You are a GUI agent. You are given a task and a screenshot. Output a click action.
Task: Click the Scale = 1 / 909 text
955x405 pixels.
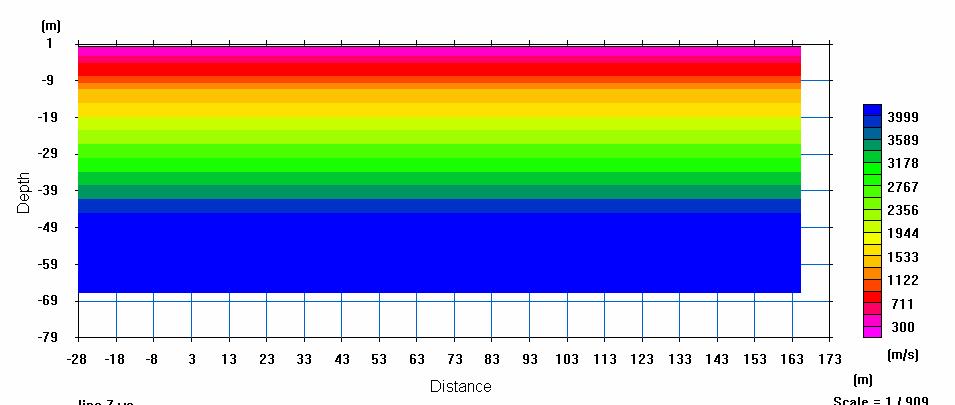point(881,401)
